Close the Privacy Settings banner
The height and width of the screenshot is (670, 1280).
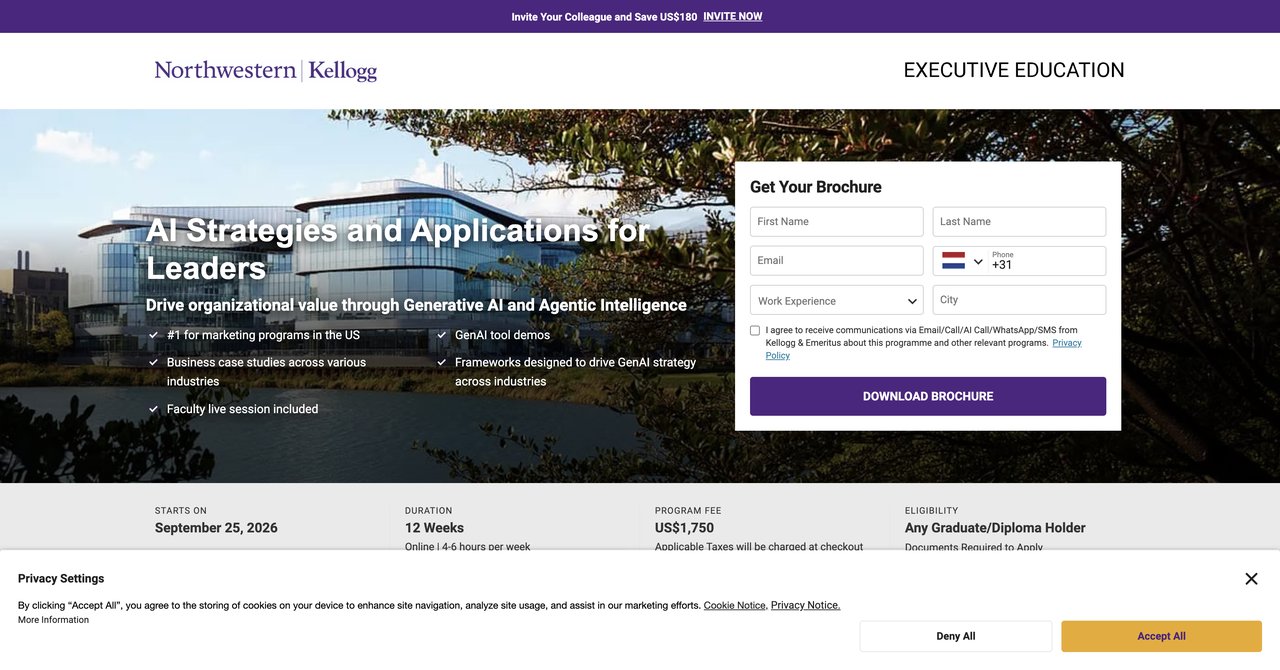tap(1251, 579)
